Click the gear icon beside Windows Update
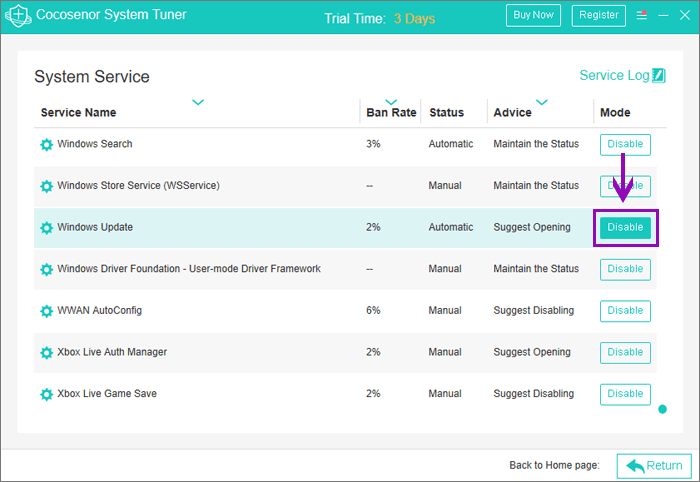The height and width of the screenshot is (482, 700). coord(46,228)
